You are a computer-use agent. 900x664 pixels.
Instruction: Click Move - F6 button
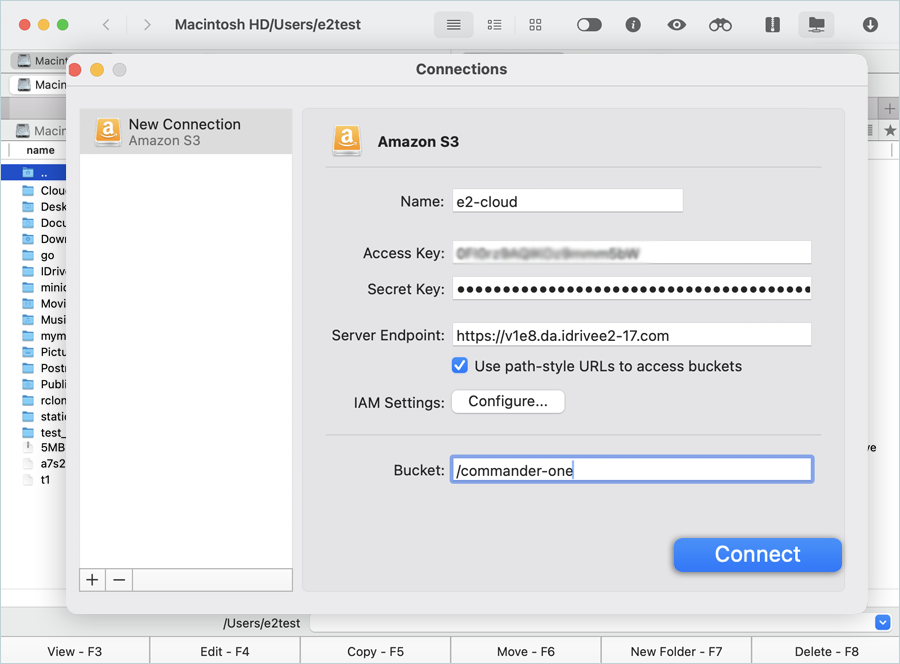(526, 651)
